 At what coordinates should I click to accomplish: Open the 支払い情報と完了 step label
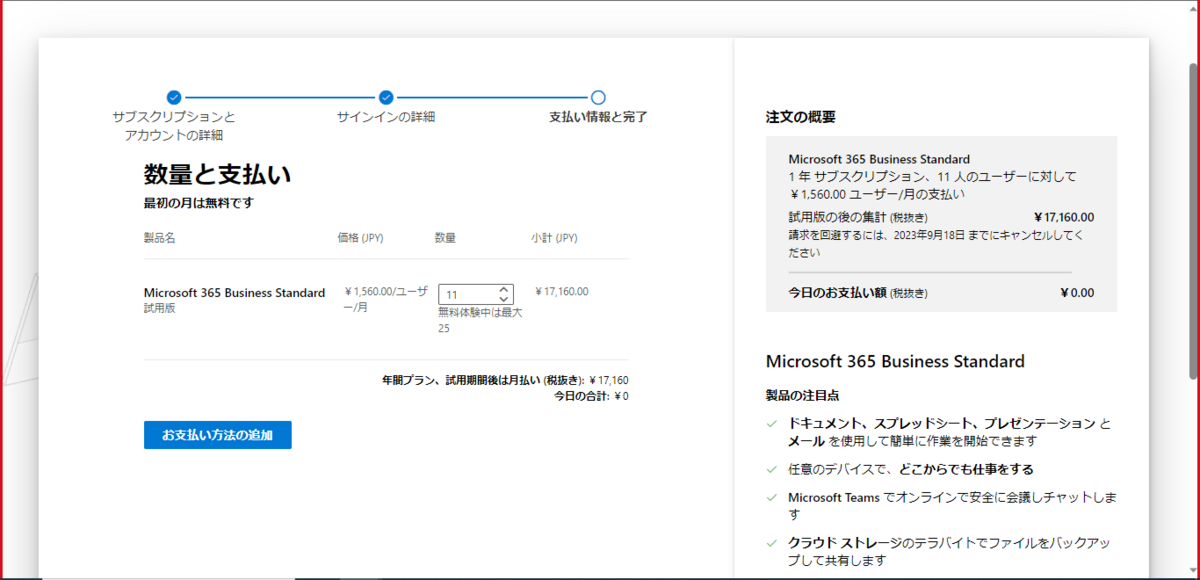click(598, 117)
